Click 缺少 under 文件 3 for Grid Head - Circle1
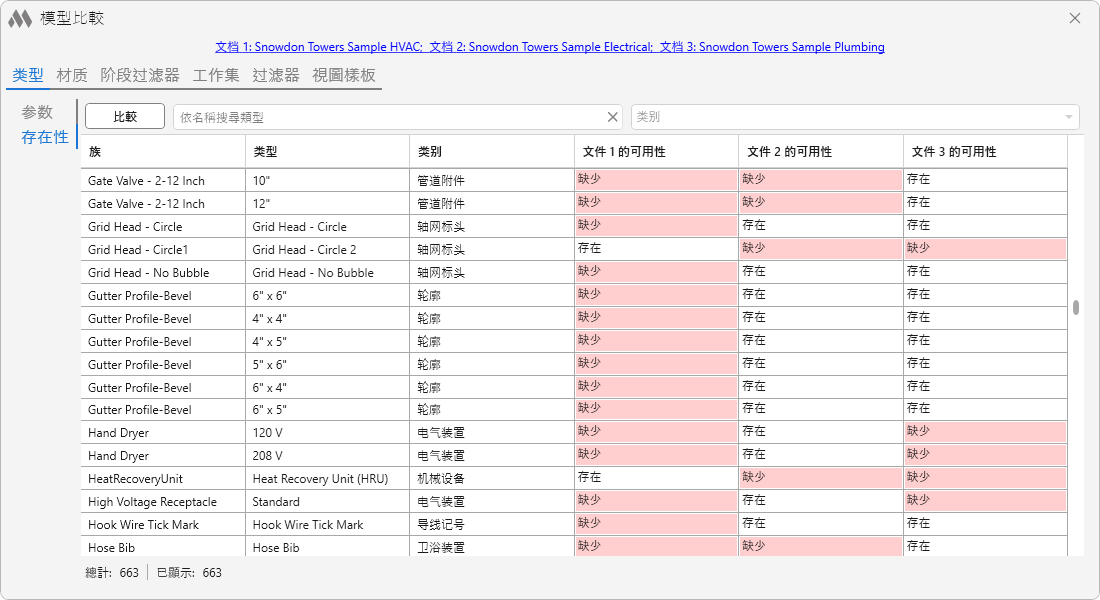The image size is (1100, 600). (x=986, y=250)
